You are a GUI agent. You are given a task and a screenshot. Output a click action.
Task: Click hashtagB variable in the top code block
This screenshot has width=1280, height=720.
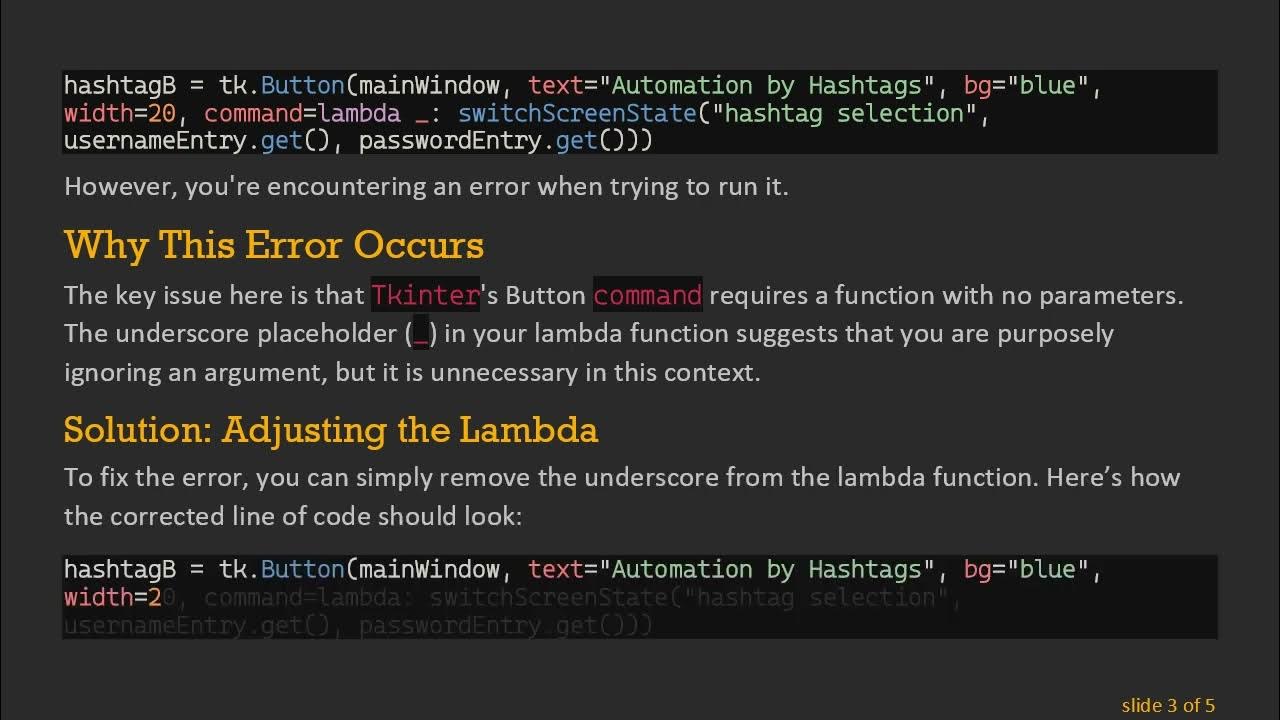tap(119, 85)
